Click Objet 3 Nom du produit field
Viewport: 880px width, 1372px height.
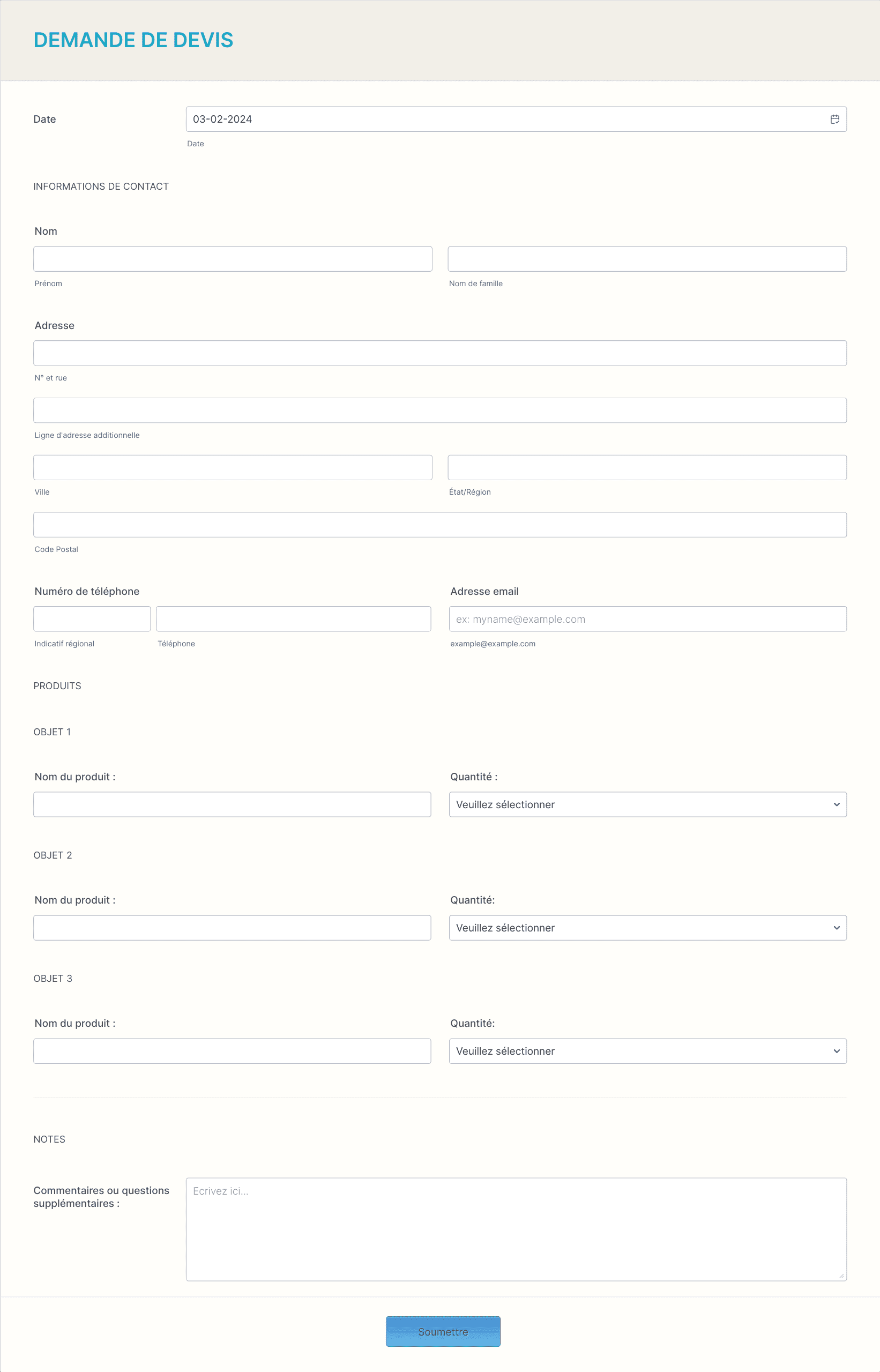[232, 1051]
